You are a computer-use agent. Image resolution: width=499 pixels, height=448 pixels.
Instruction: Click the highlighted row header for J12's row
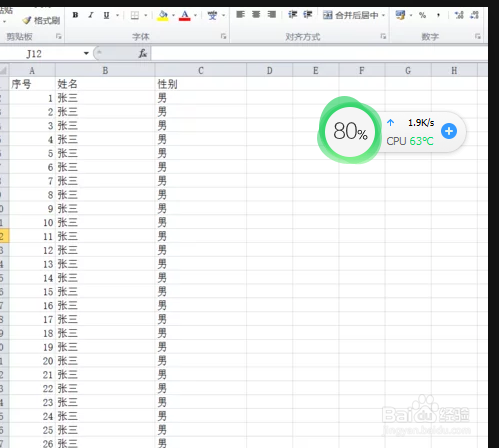(x=4, y=236)
